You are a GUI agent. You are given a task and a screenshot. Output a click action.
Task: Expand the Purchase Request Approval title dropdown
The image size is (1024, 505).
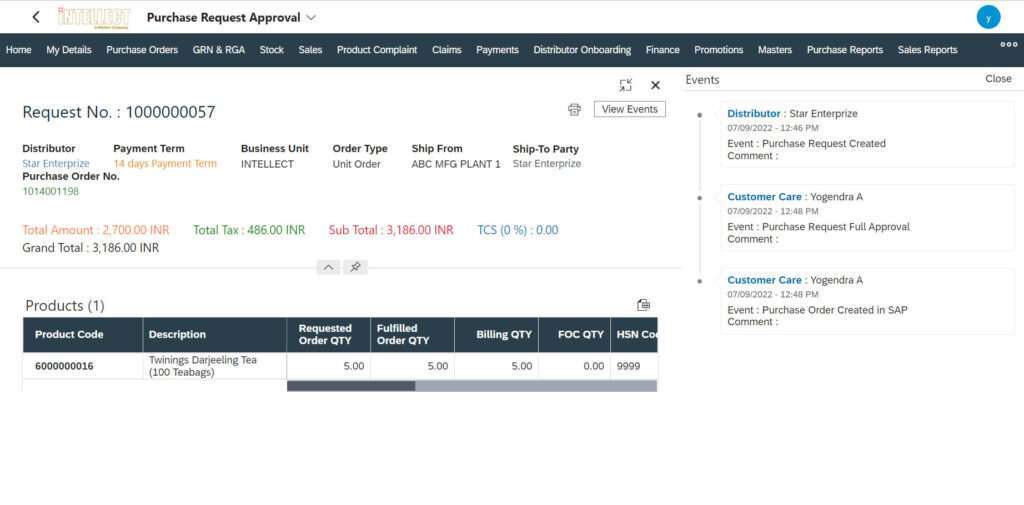(x=311, y=17)
